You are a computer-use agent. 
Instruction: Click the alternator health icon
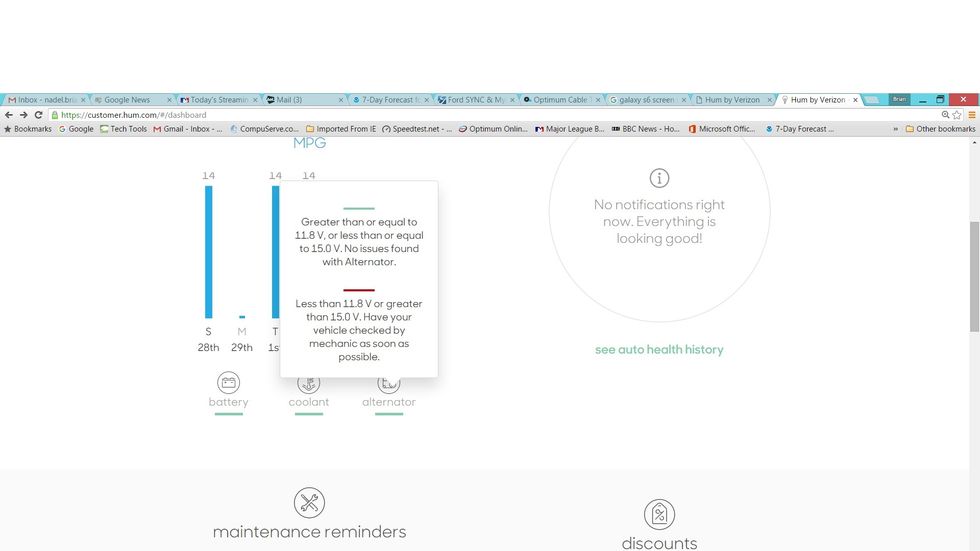pos(389,385)
